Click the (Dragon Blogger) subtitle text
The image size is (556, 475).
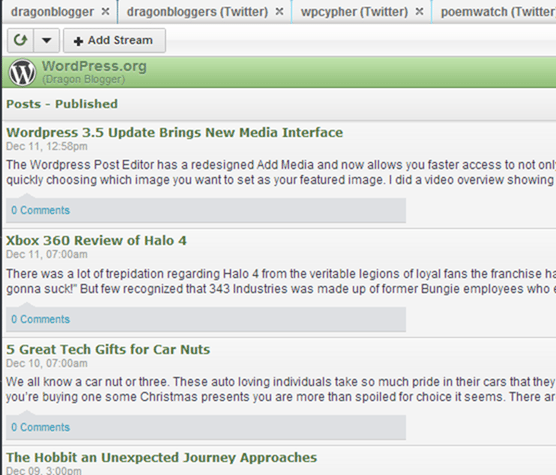[84, 79]
